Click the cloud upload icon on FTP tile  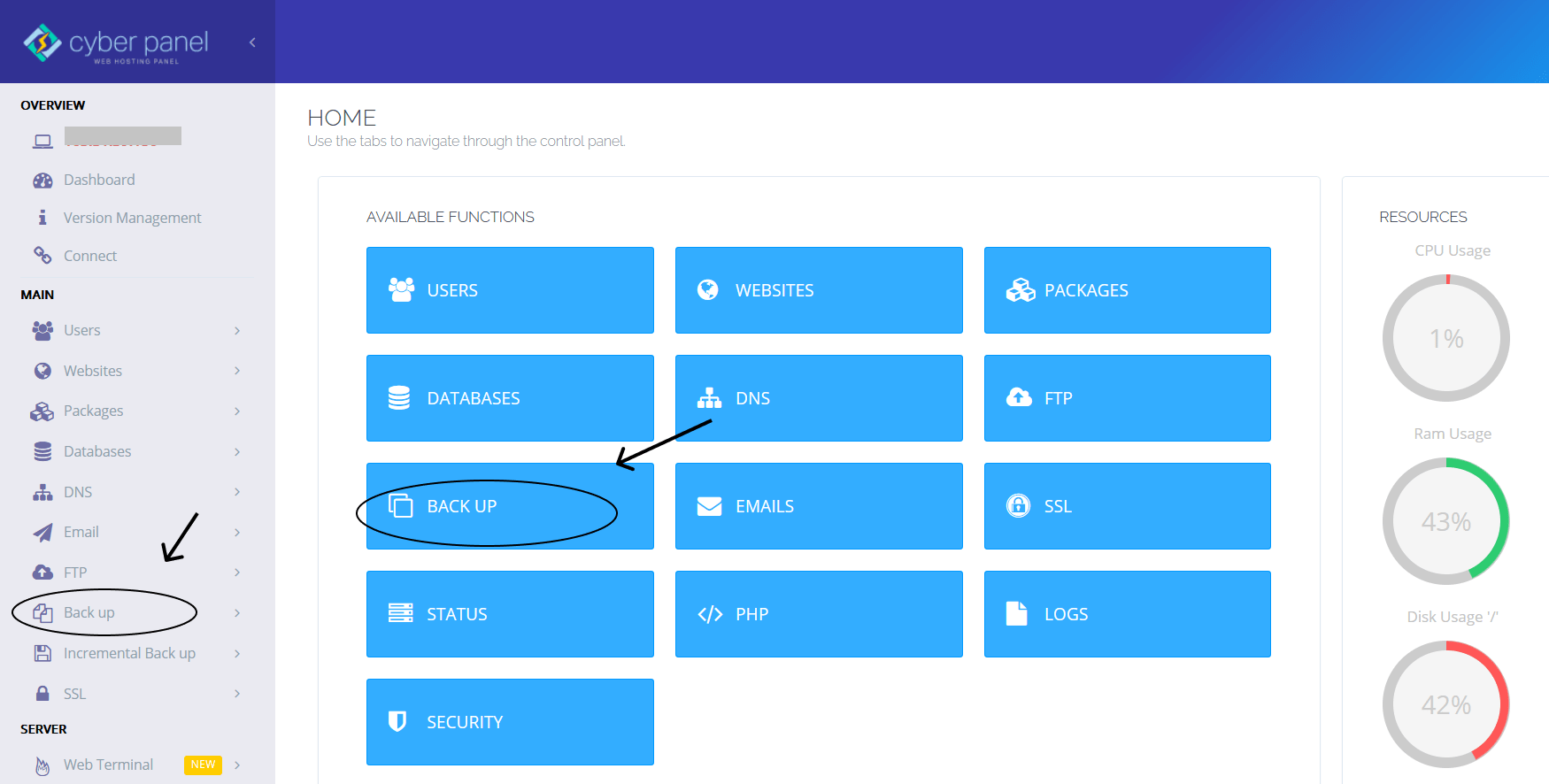[x=1019, y=397]
